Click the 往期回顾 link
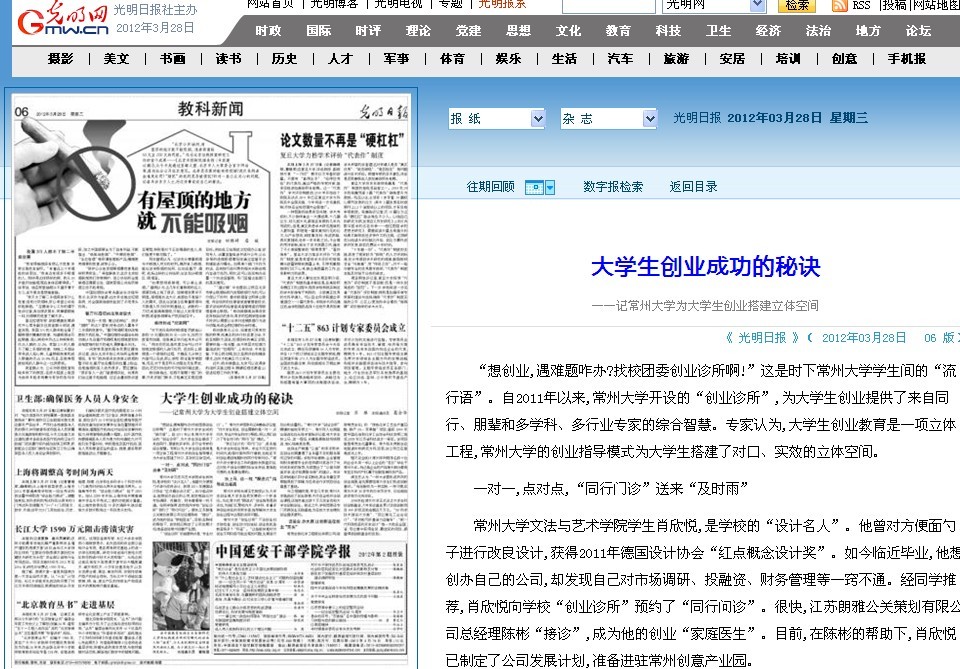960x669 pixels. 491,187
